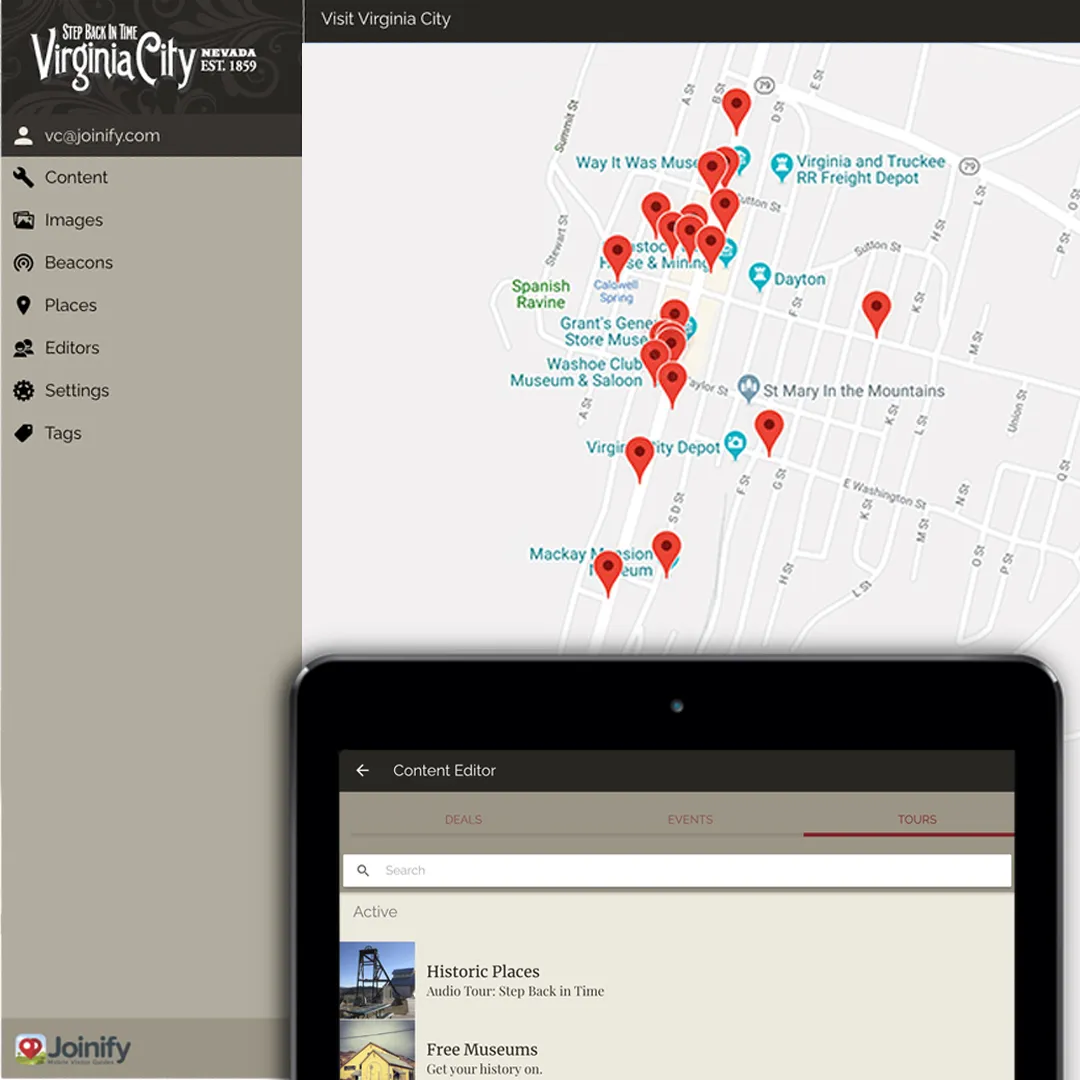Click the Search input field
Image resolution: width=1080 pixels, height=1080 pixels.
[677, 870]
